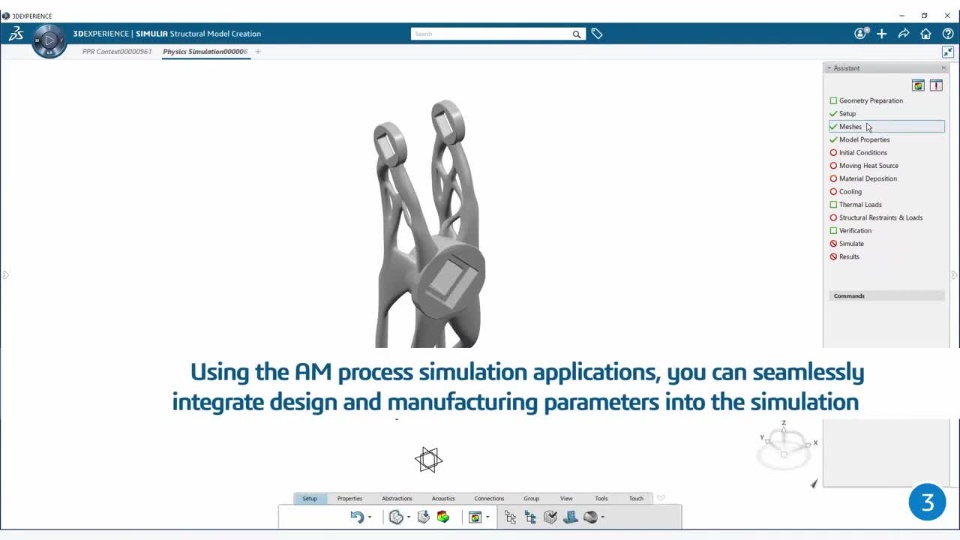Add a new tab with plus
This screenshot has width=960, height=540.
tap(258, 51)
